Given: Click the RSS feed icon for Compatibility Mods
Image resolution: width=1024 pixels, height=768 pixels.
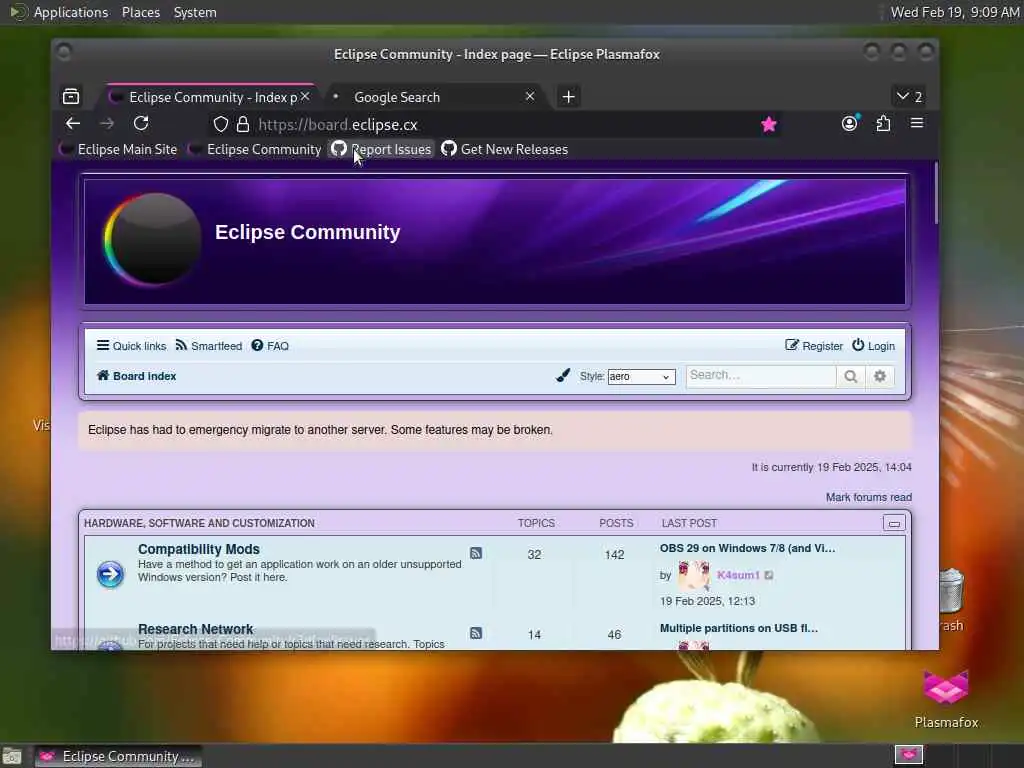Looking at the screenshot, I should click(476, 553).
